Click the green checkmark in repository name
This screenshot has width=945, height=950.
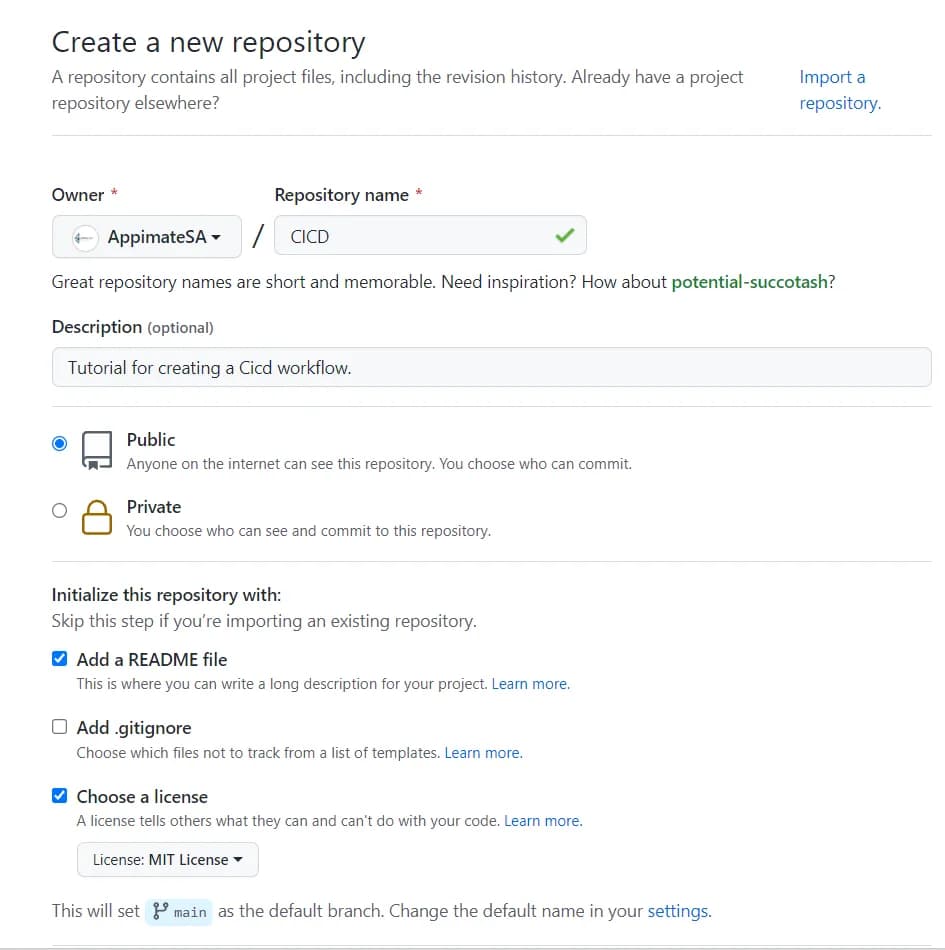[565, 236]
